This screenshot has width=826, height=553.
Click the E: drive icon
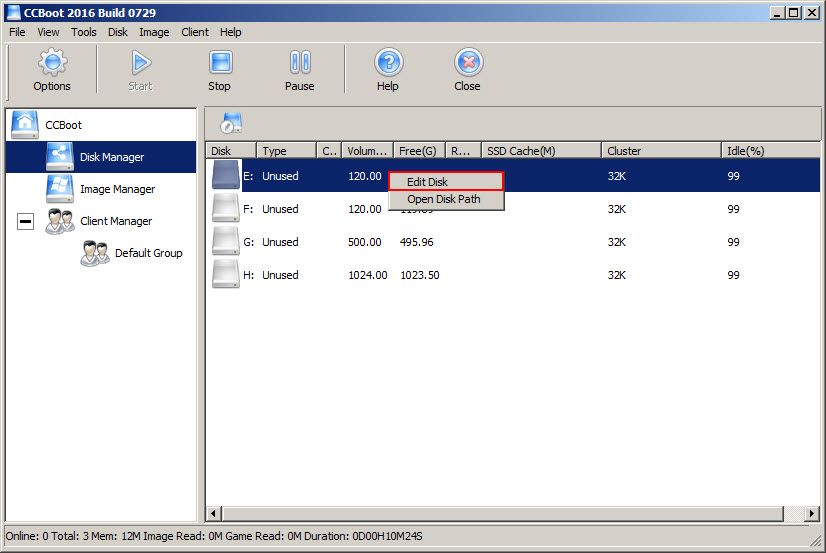[226, 175]
